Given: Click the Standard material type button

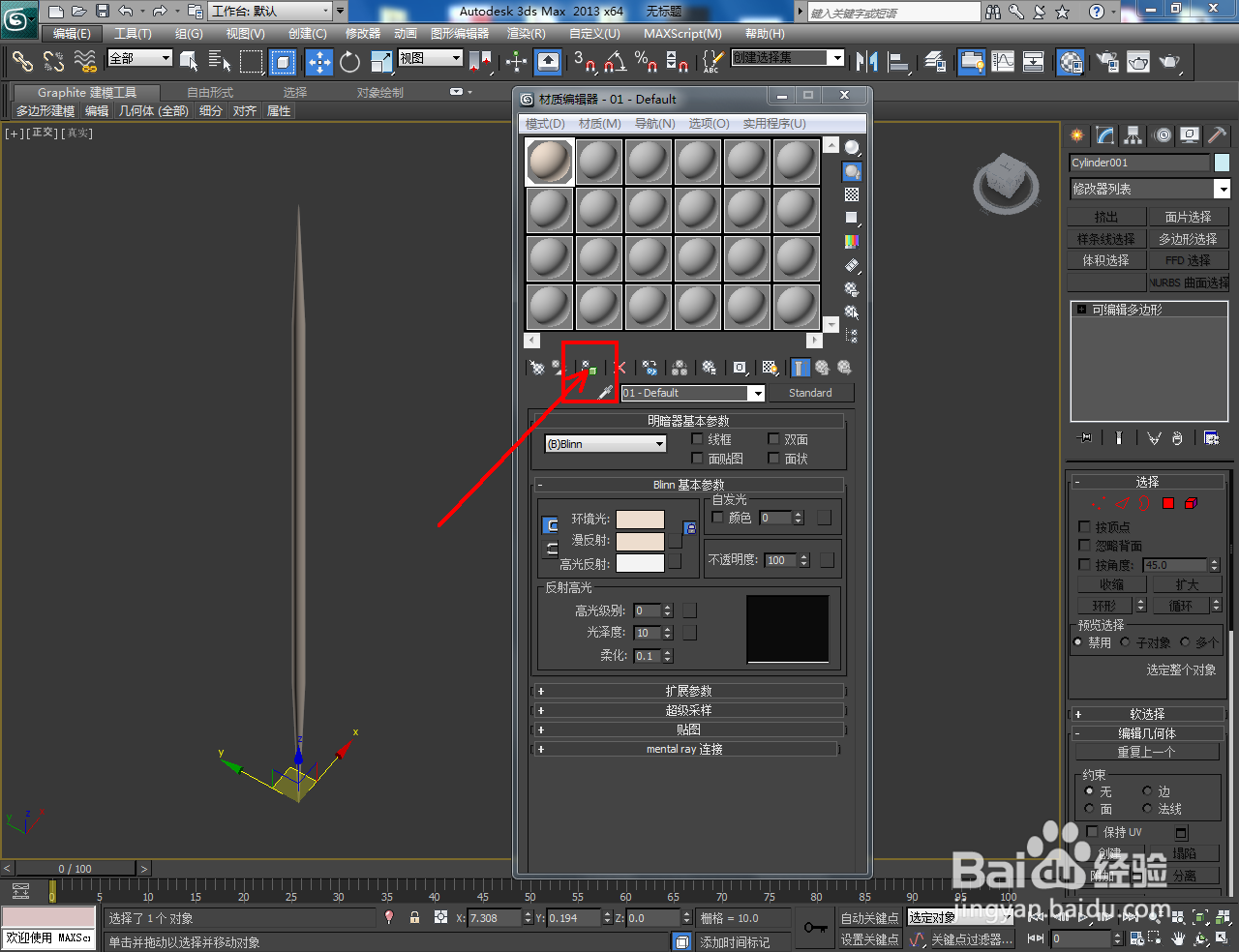Looking at the screenshot, I should coord(811,393).
